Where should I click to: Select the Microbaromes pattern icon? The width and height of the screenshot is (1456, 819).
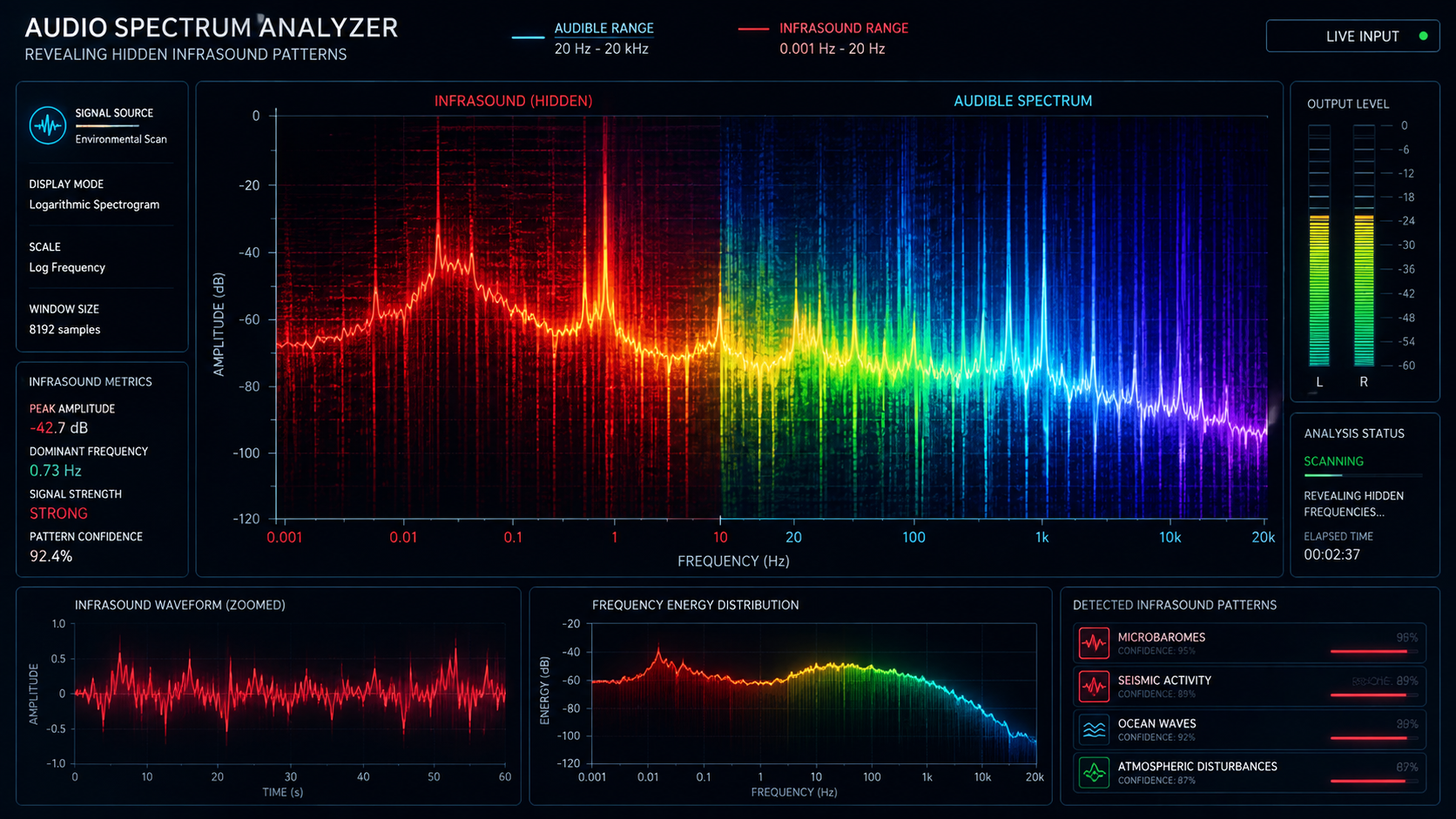(1094, 643)
